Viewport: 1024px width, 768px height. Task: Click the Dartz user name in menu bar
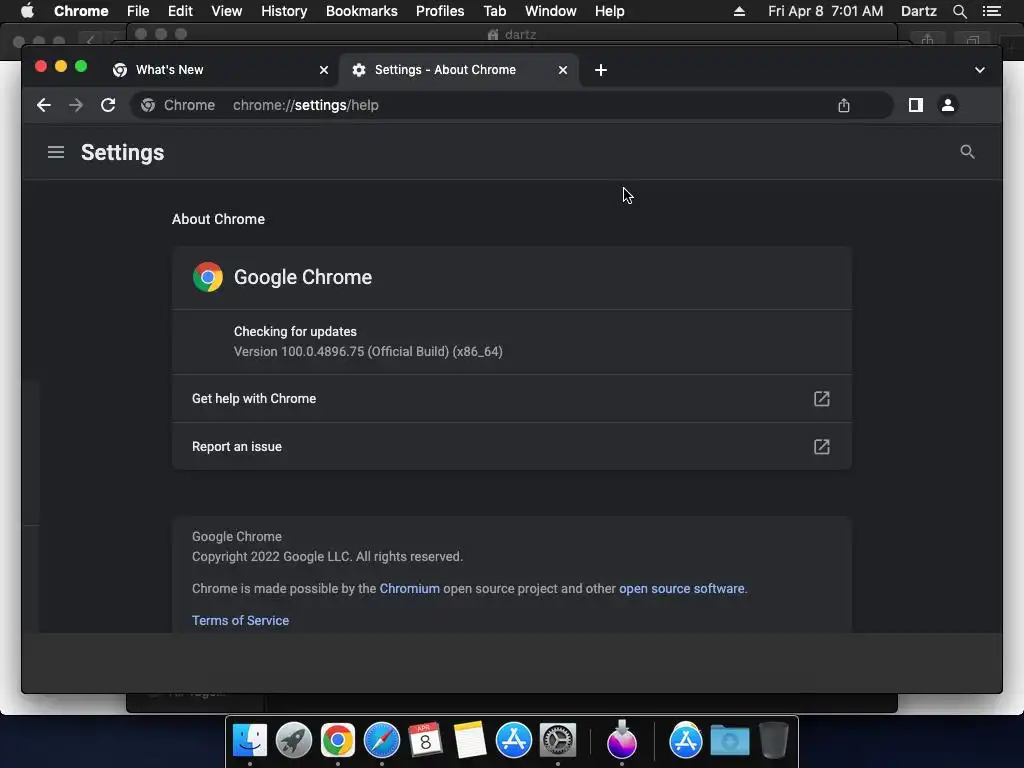click(919, 11)
